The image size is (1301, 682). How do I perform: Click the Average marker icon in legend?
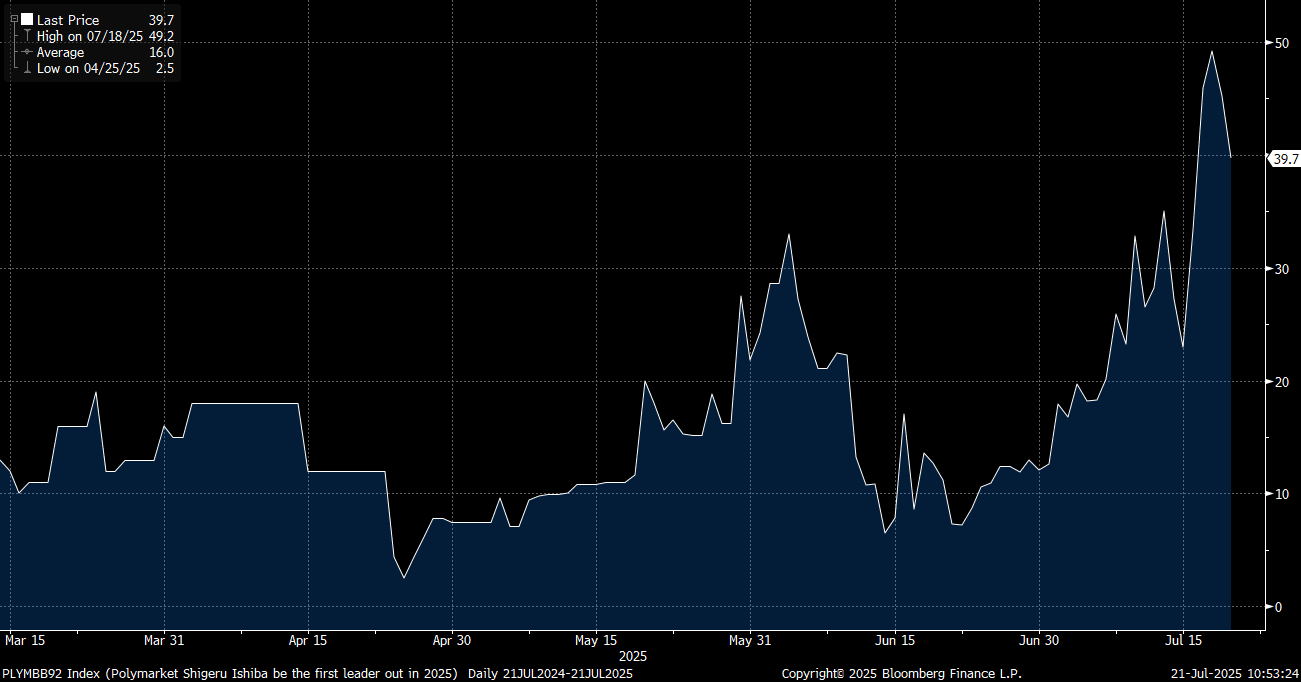[27, 52]
